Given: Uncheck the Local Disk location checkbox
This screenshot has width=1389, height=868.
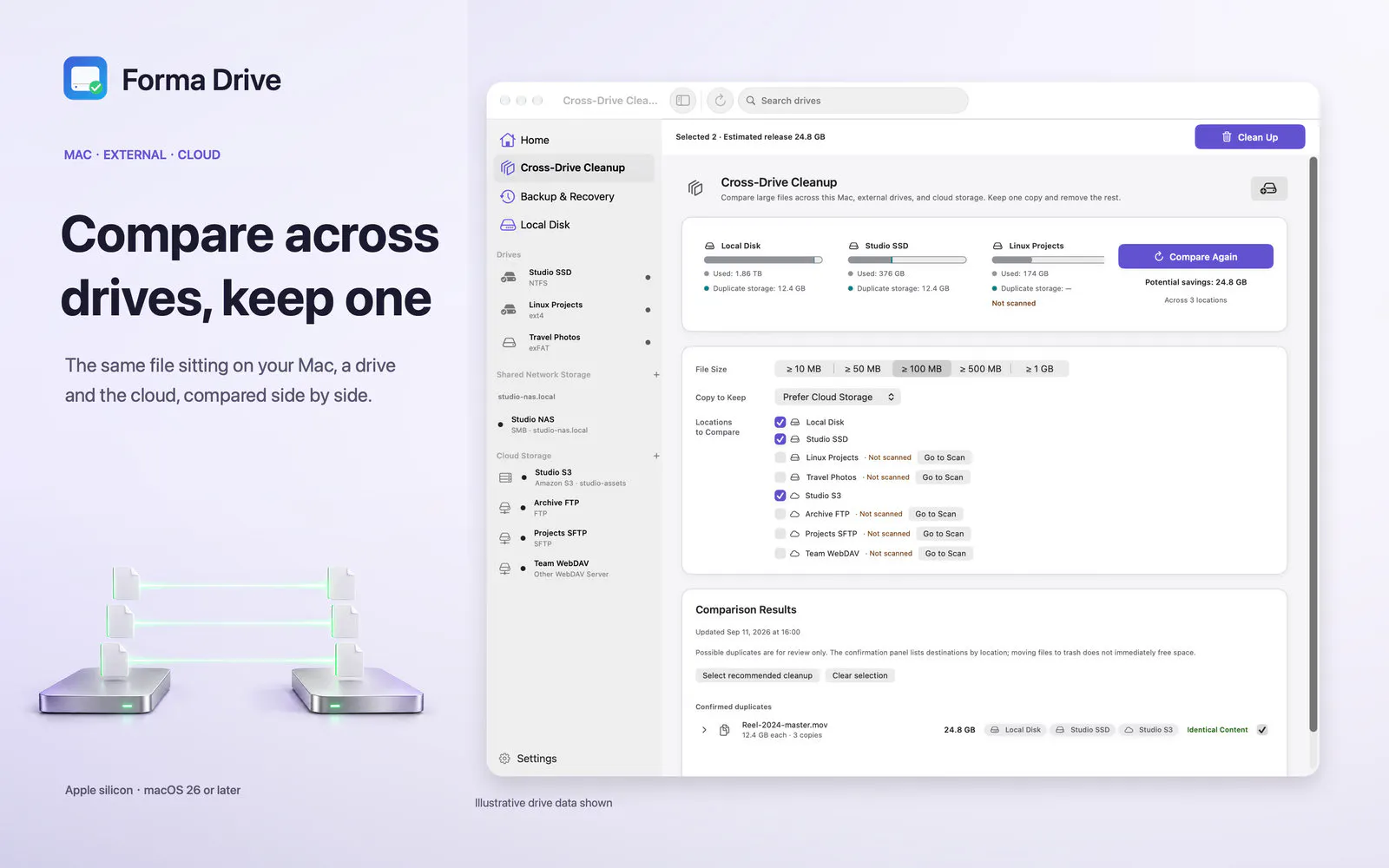Looking at the screenshot, I should pos(780,423).
